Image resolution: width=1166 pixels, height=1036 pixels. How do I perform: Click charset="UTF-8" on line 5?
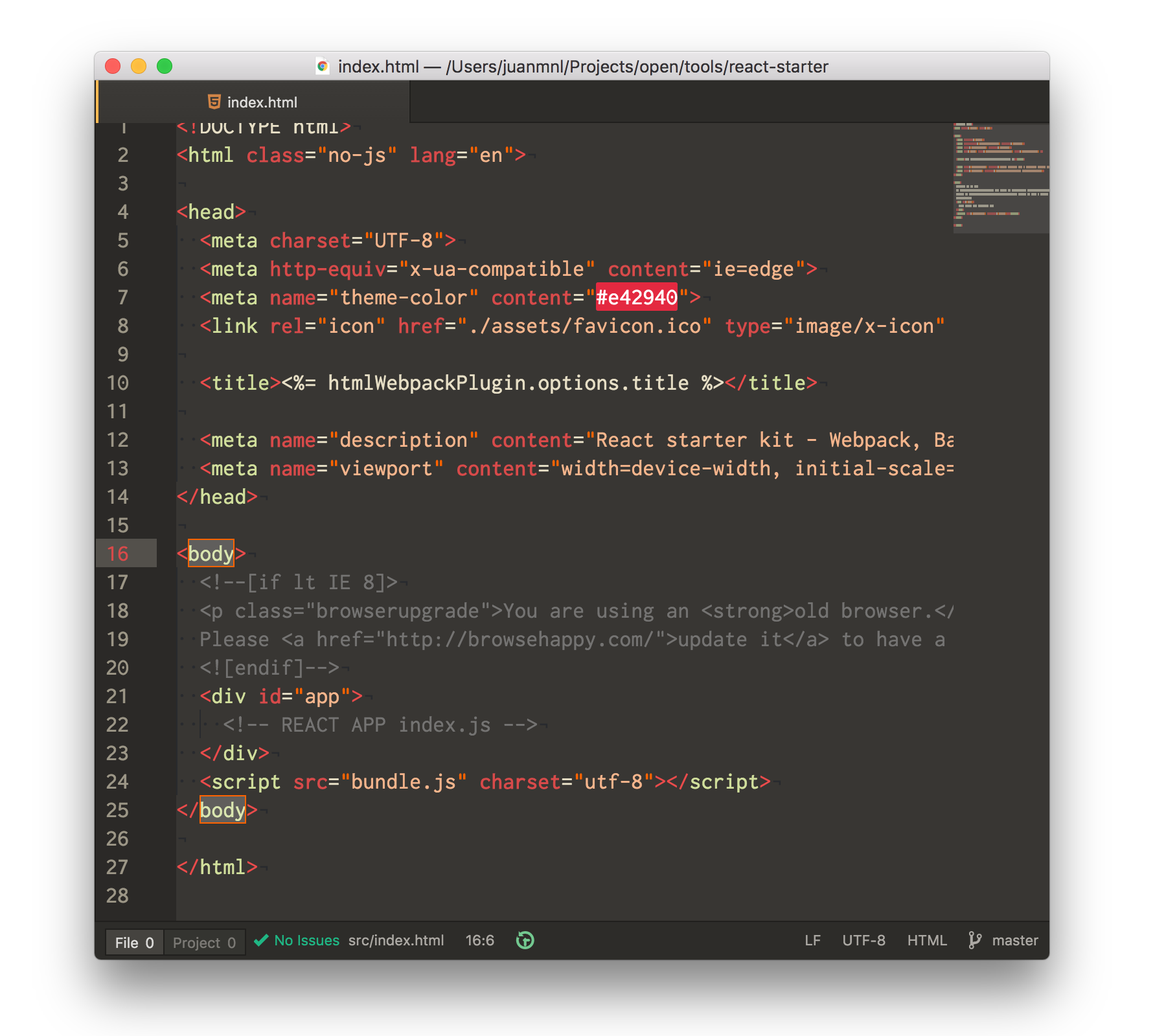tap(357, 240)
